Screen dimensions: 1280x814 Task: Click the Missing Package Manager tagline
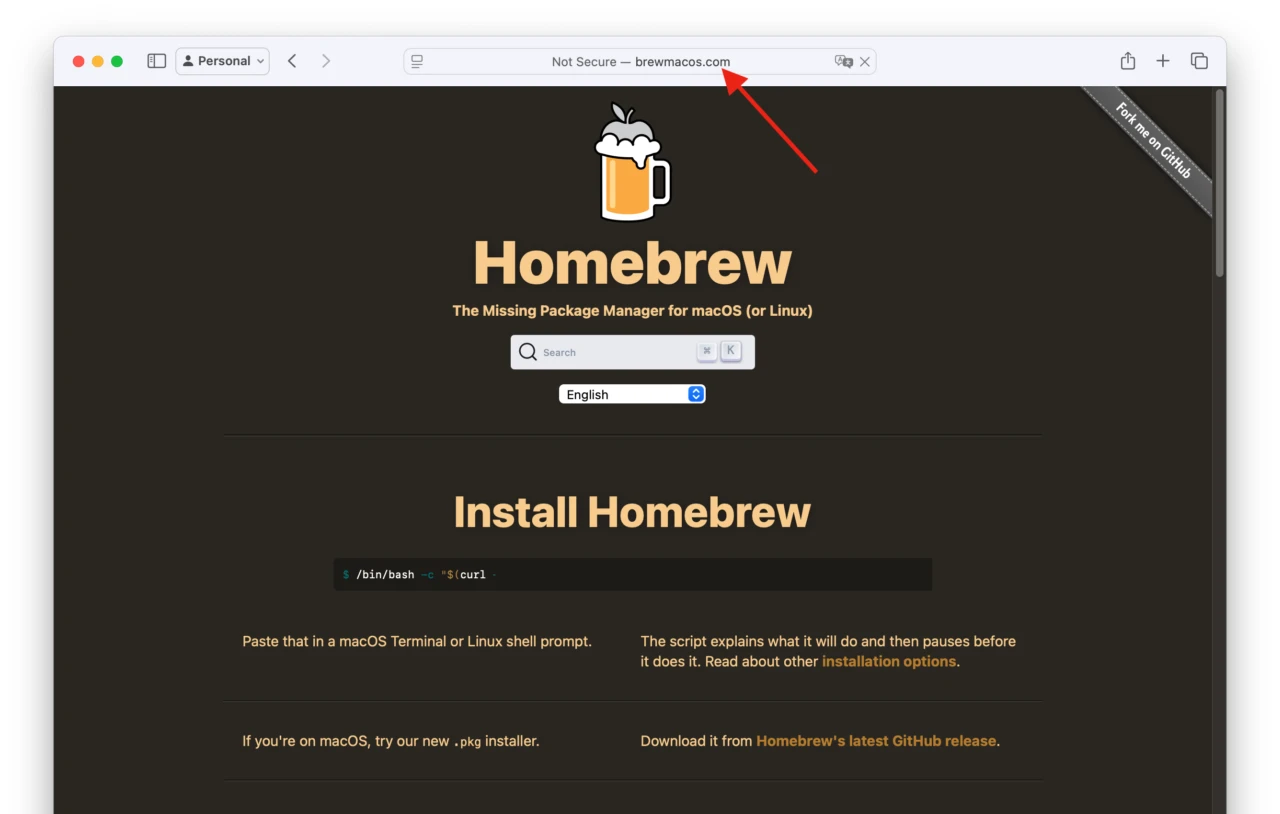(x=632, y=311)
